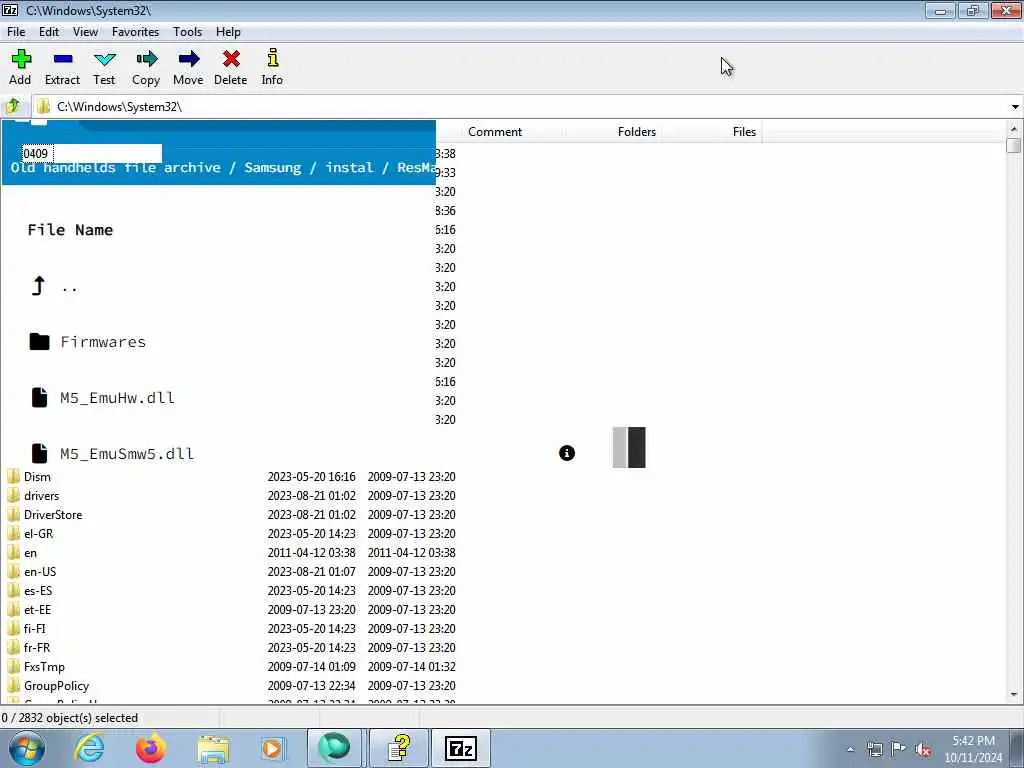Click the Info toolbar icon

[x=272, y=58]
